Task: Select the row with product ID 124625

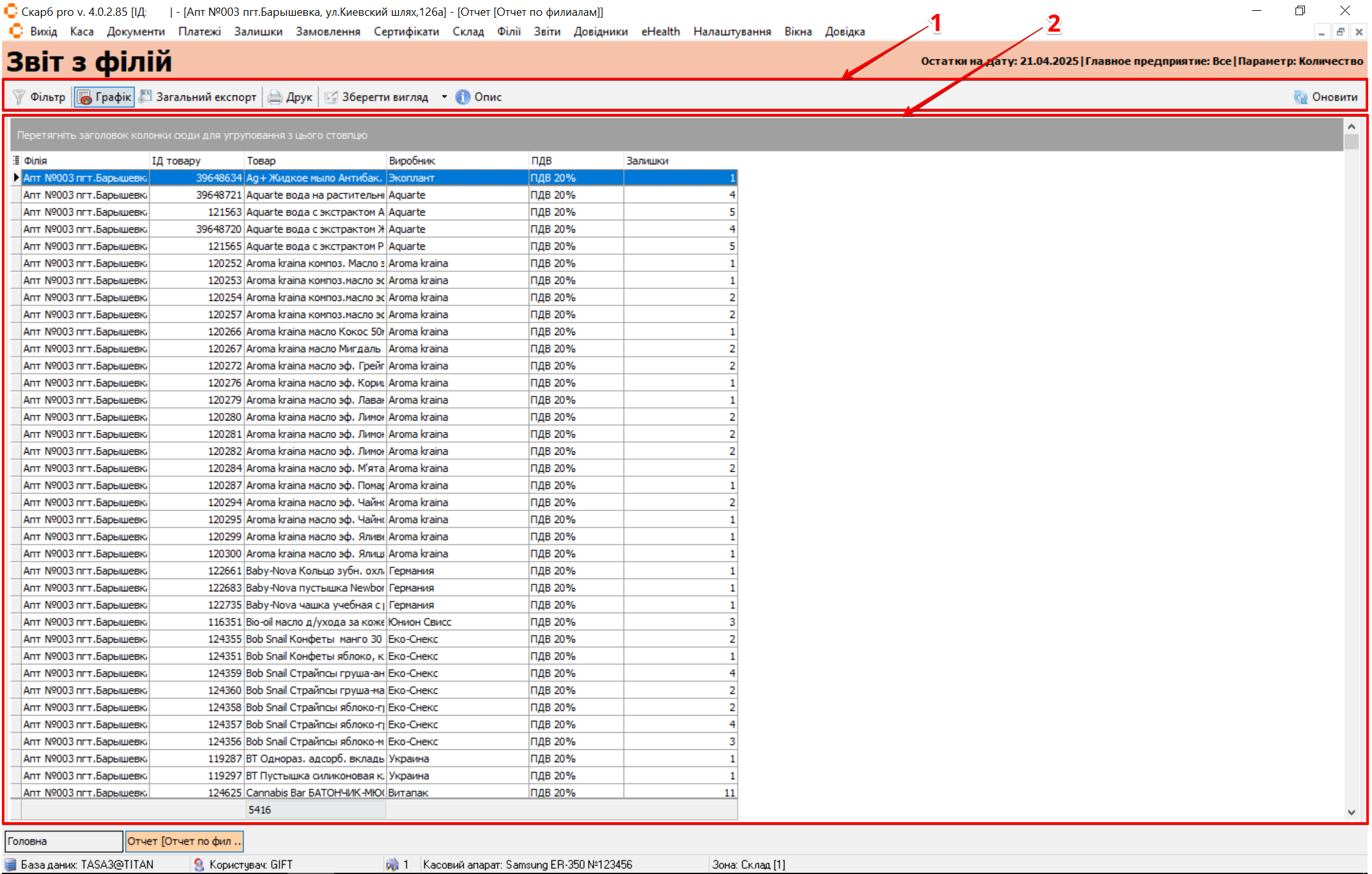Action: (x=225, y=792)
